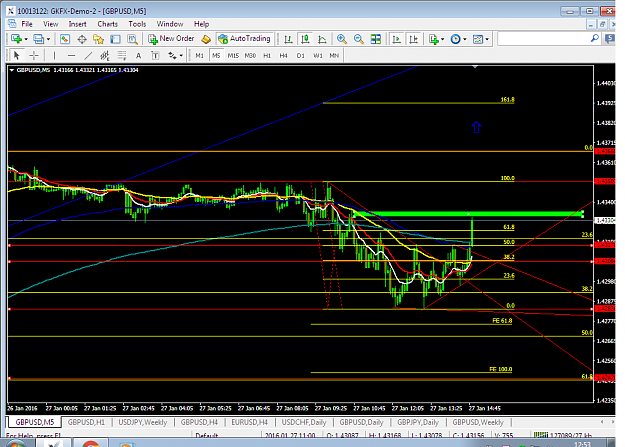This screenshot has height=447, width=625.
Task: Open the Templates icon
Action: click(x=478, y=39)
